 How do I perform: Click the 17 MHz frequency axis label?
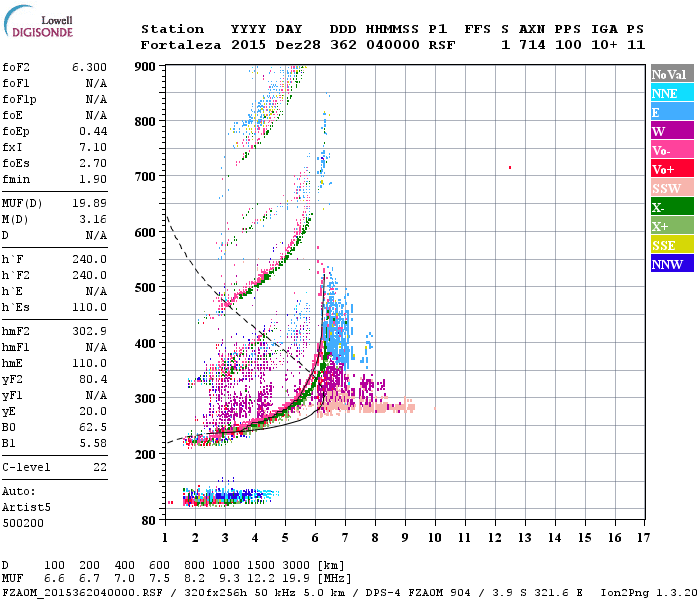pyautogui.click(x=643, y=538)
